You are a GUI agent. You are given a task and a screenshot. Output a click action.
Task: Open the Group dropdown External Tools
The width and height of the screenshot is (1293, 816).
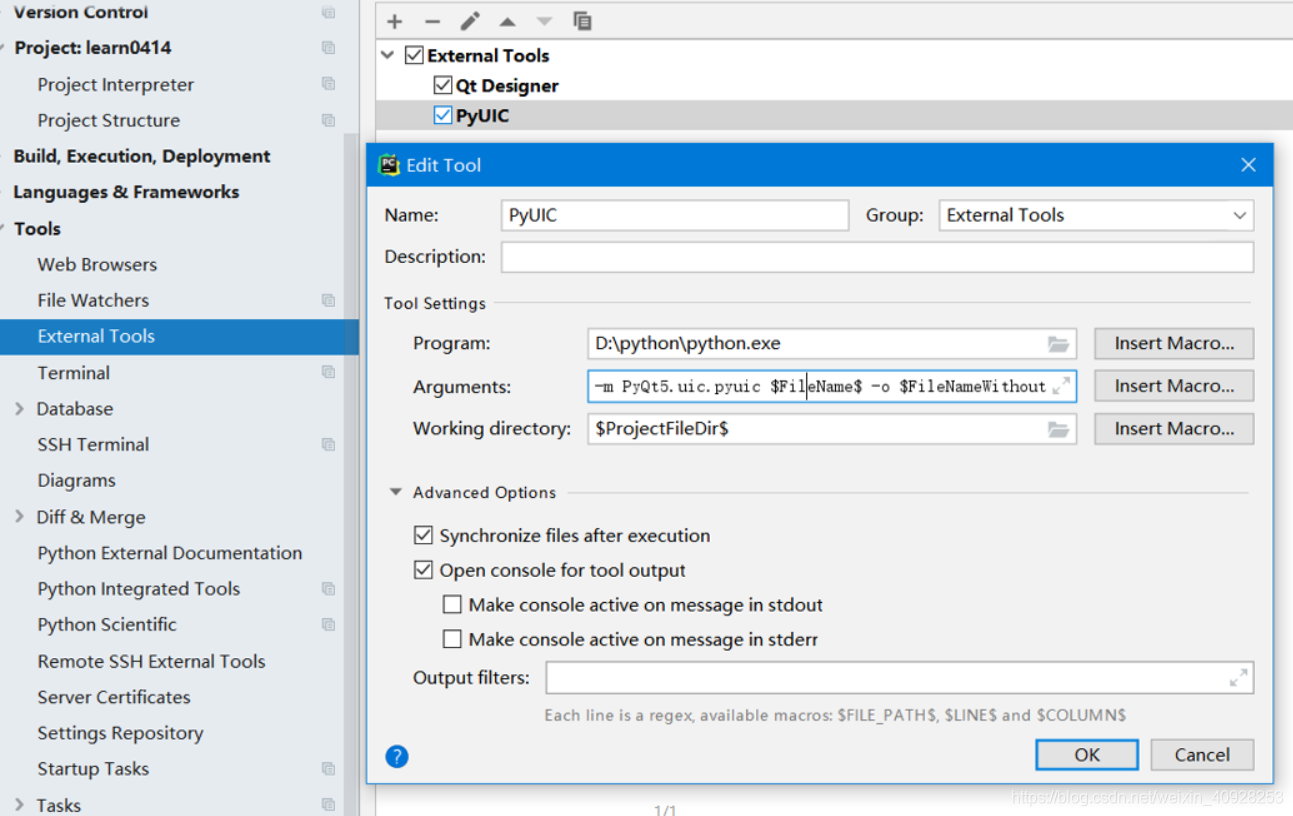1096,215
